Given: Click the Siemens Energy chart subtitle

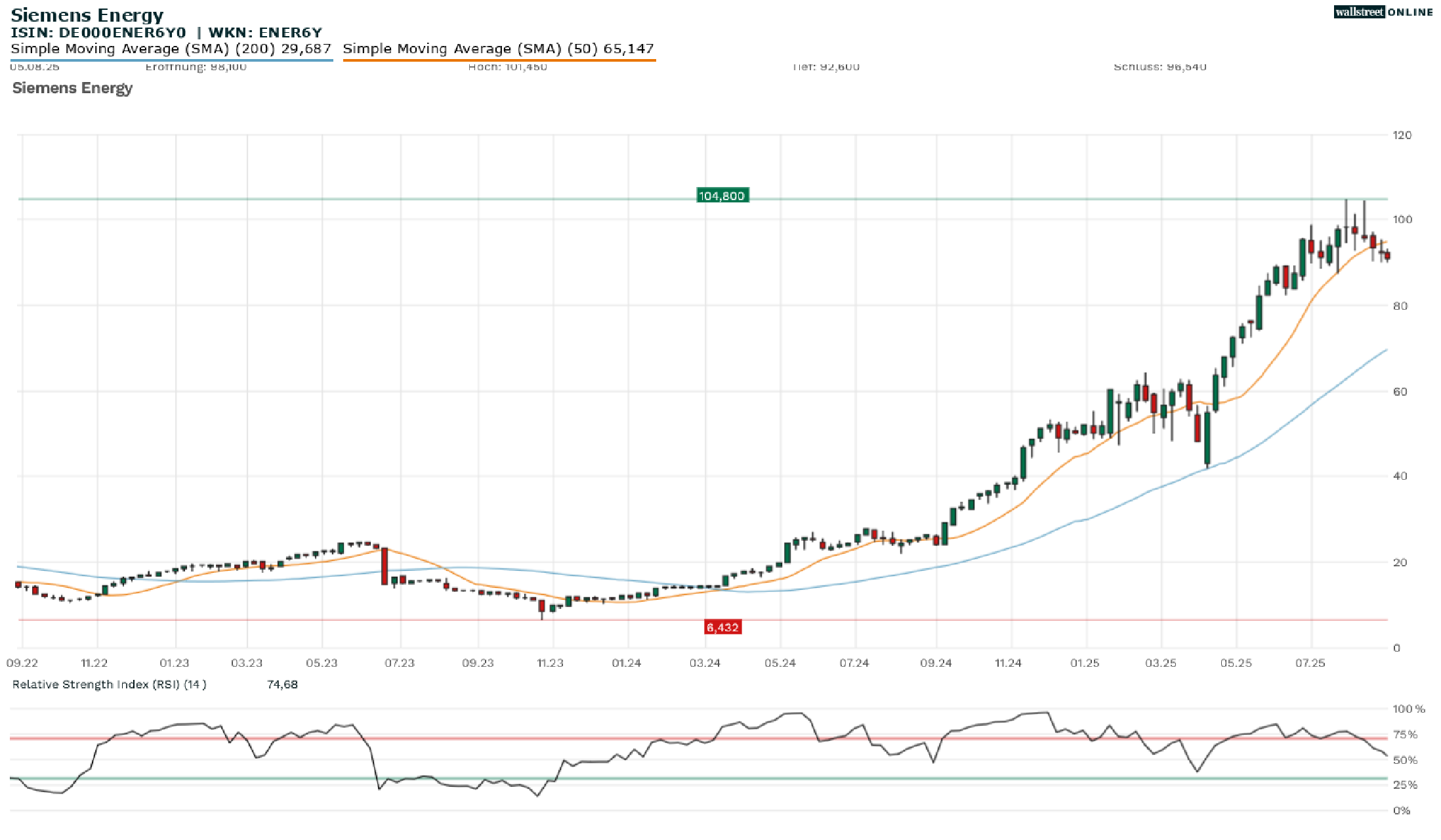Looking at the screenshot, I should pyautogui.click(x=72, y=88).
